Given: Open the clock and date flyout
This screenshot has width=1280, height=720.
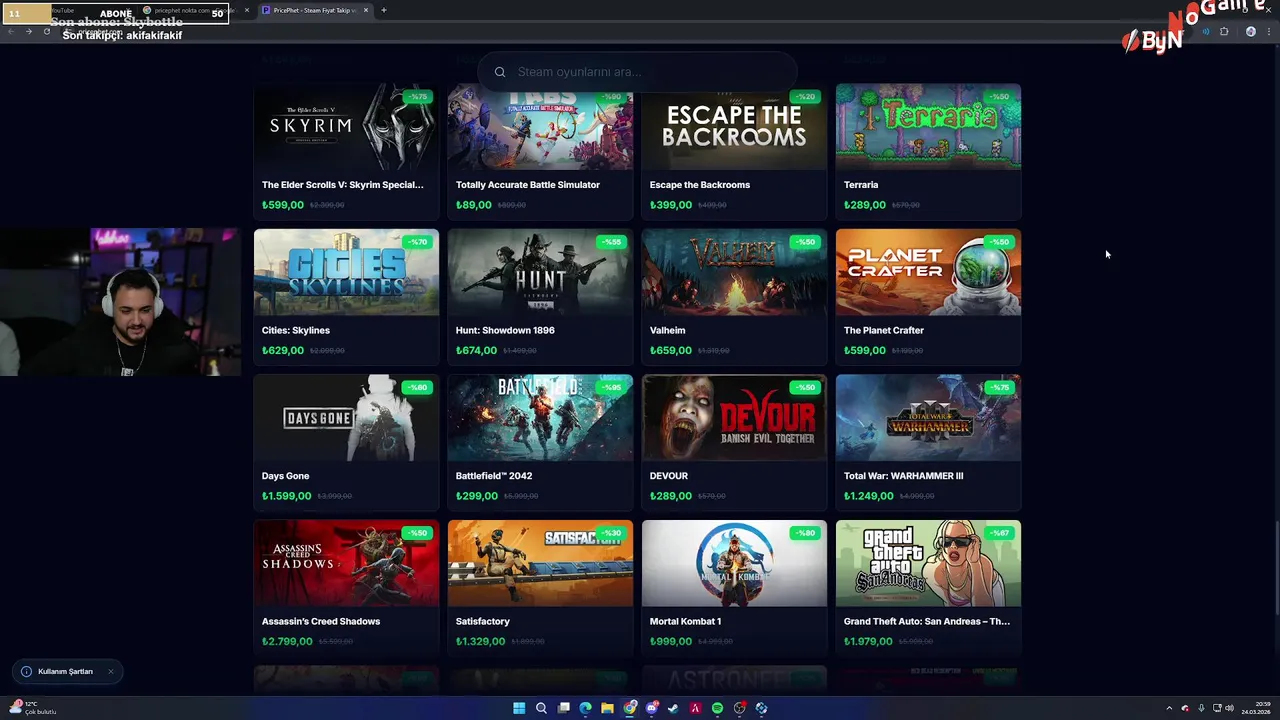Looking at the screenshot, I should click(x=1256, y=708).
